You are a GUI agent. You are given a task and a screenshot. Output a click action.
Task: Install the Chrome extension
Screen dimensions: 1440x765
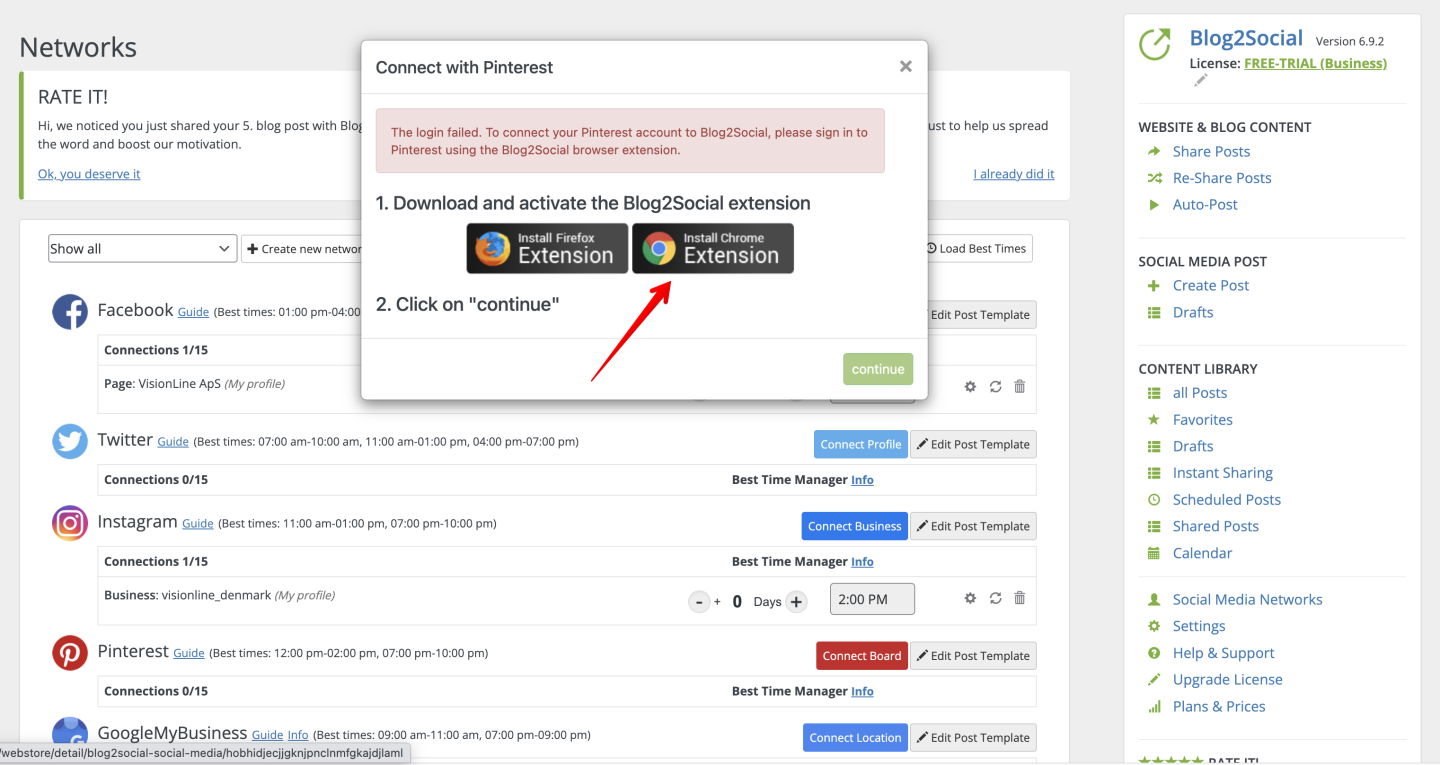[x=713, y=248]
